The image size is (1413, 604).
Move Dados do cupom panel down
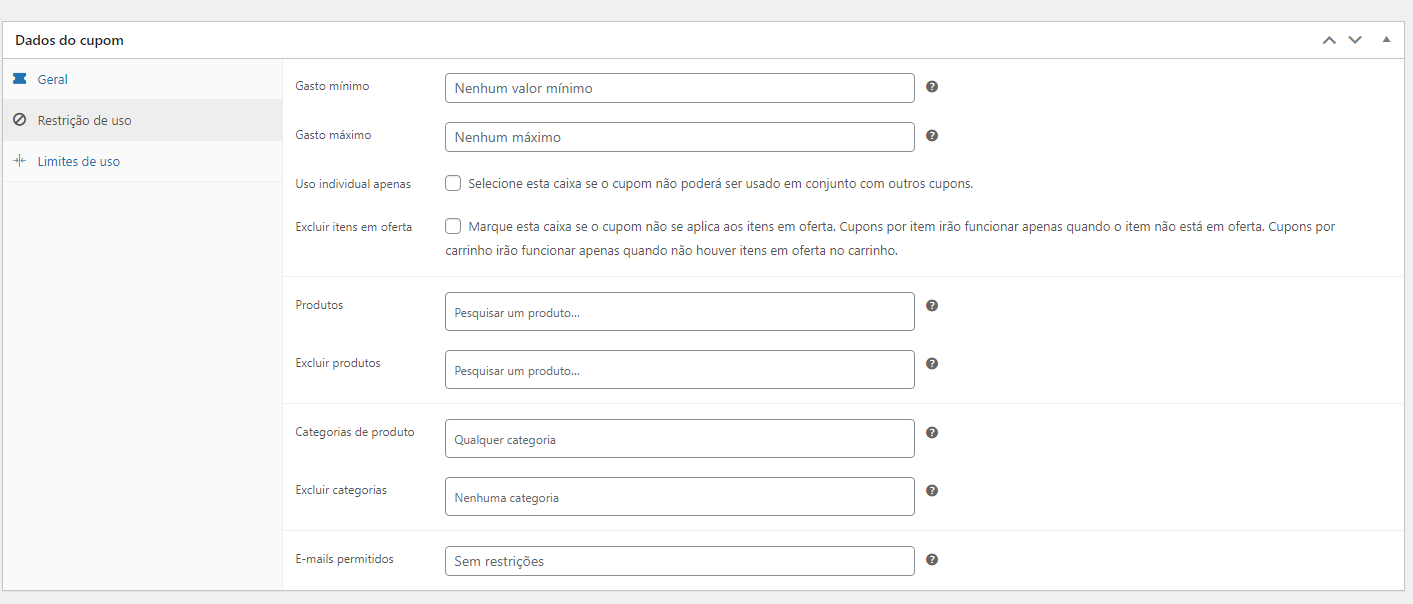[1355, 40]
